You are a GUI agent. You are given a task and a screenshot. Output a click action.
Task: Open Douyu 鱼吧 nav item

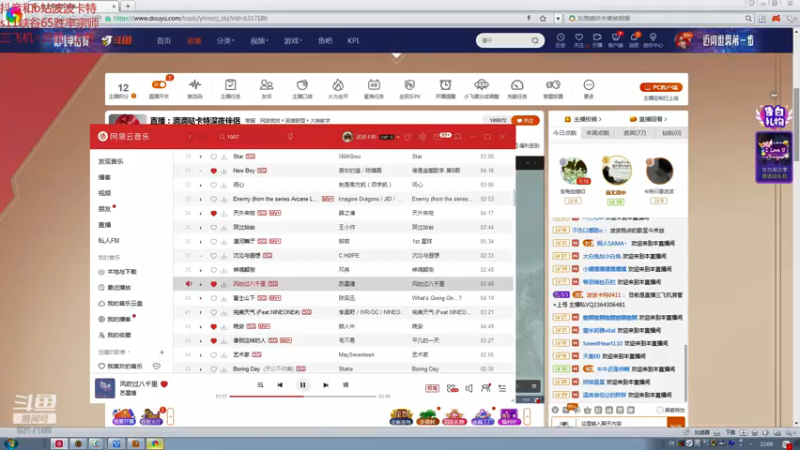pos(325,41)
